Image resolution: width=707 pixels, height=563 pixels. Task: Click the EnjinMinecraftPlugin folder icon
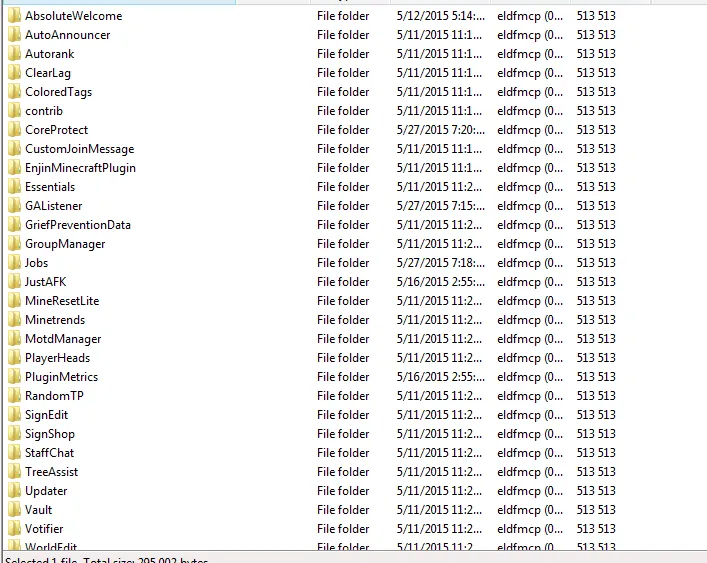[14, 168]
